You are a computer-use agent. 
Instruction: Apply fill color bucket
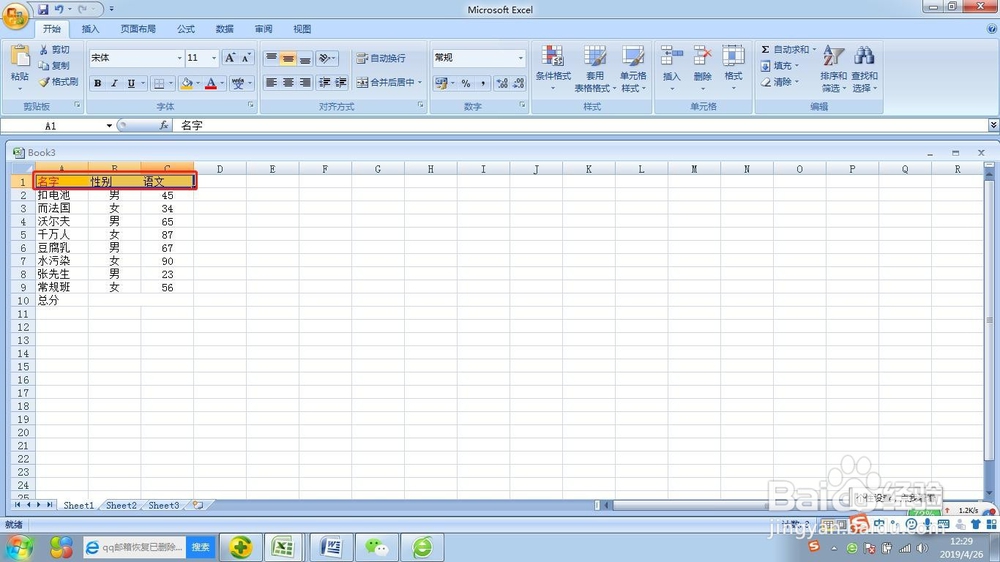[187, 83]
